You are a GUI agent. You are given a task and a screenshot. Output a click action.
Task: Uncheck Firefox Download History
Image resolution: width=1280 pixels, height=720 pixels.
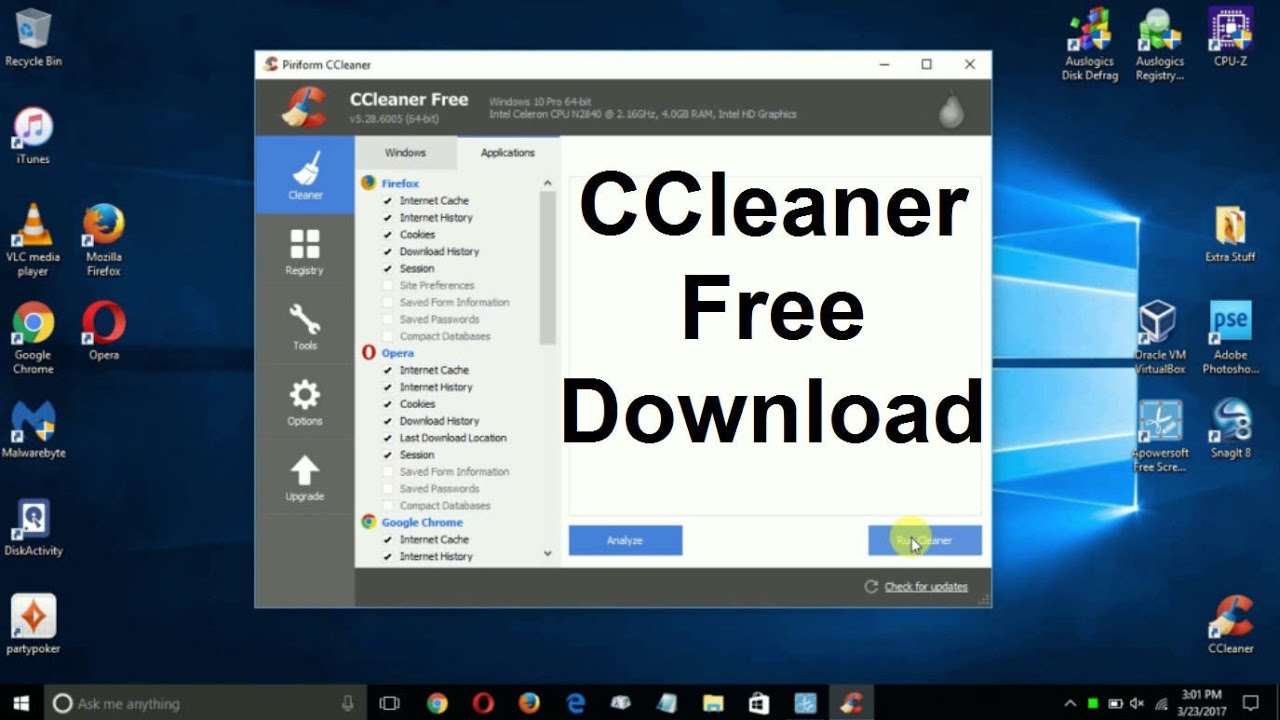coord(388,252)
